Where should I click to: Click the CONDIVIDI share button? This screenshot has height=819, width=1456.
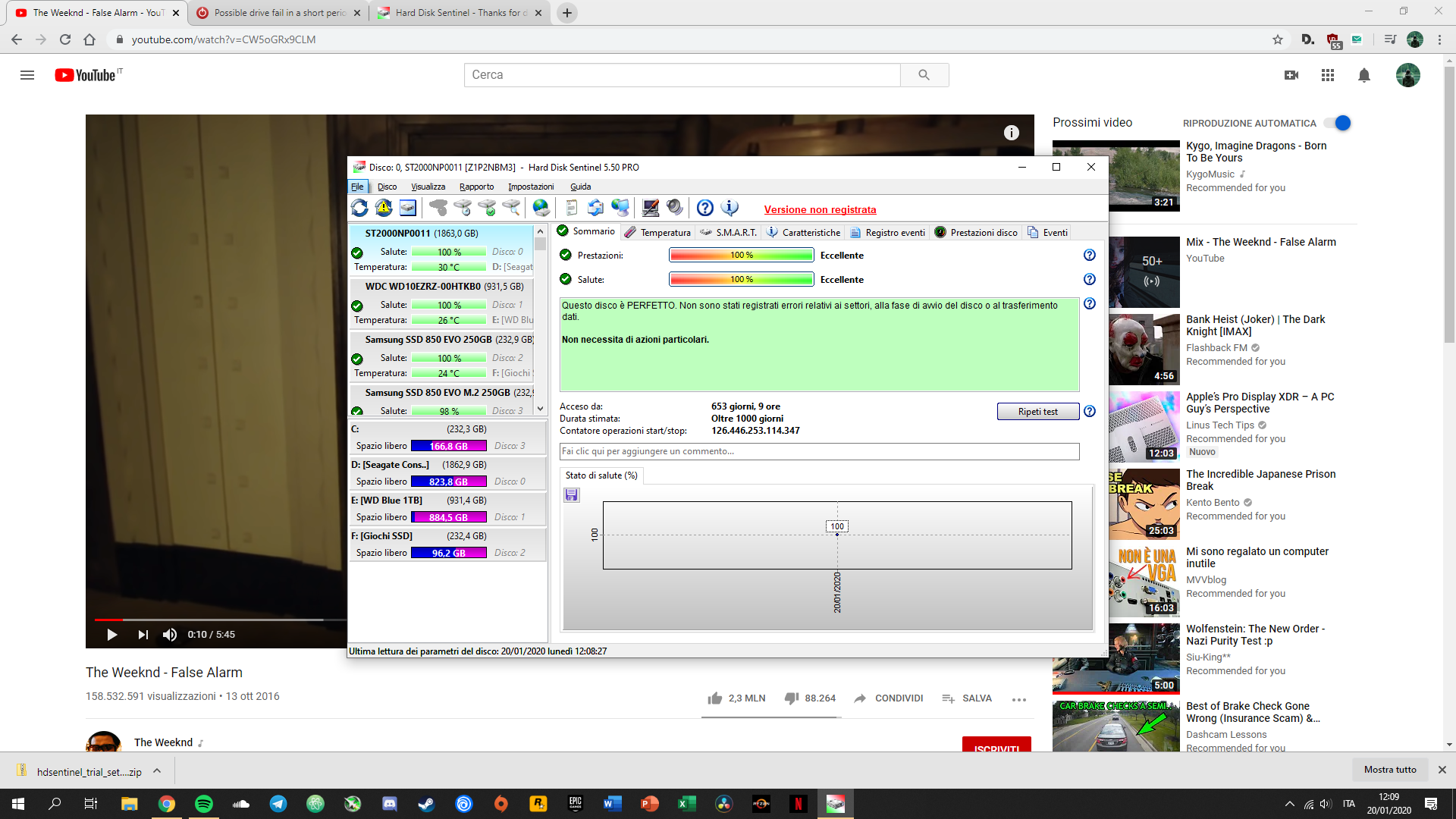click(x=888, y=698)
